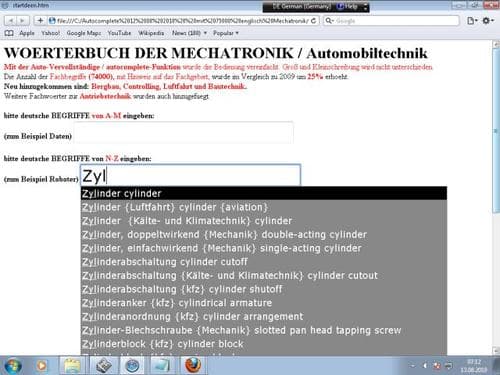
Task: Expand the News bookmarks folder
Action: tap(189, 33)
